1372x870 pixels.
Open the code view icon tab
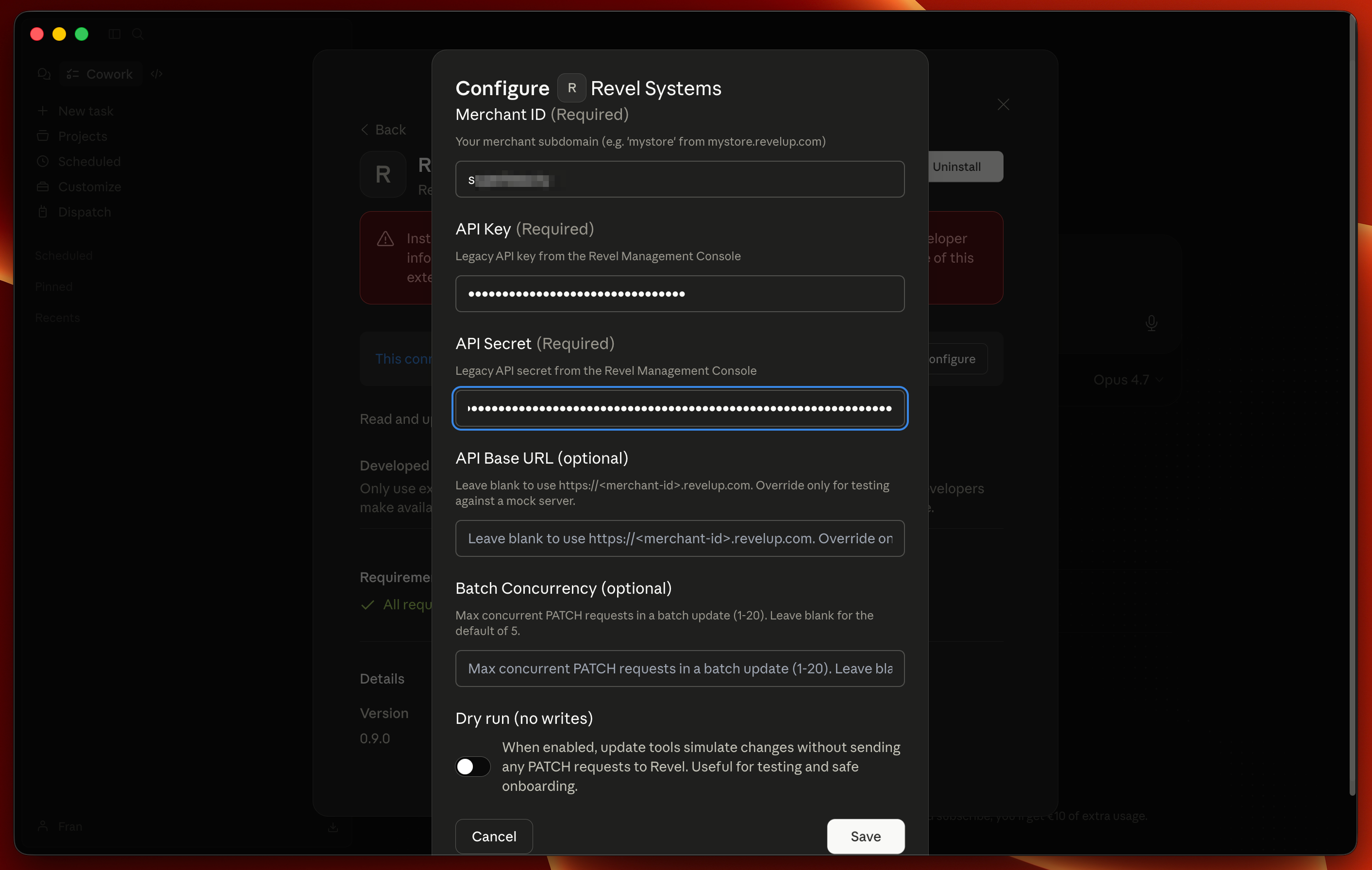pyautogui.click(x=157, y=74)
